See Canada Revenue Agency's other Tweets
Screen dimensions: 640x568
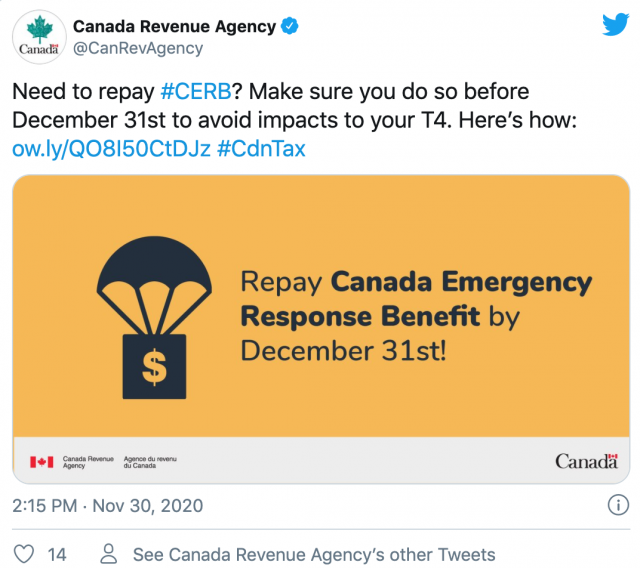[314, 555]
